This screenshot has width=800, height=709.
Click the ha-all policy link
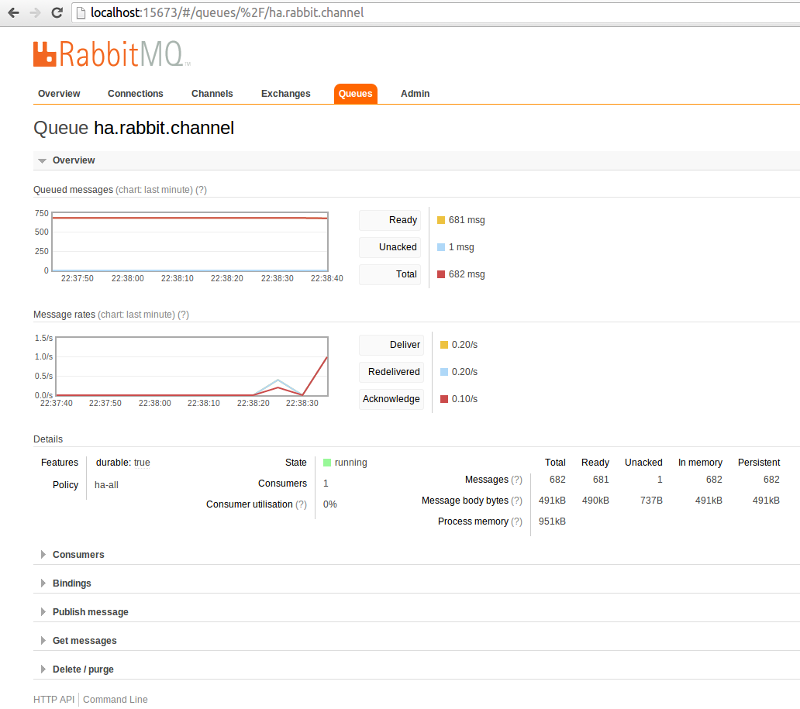click(106, 485)
